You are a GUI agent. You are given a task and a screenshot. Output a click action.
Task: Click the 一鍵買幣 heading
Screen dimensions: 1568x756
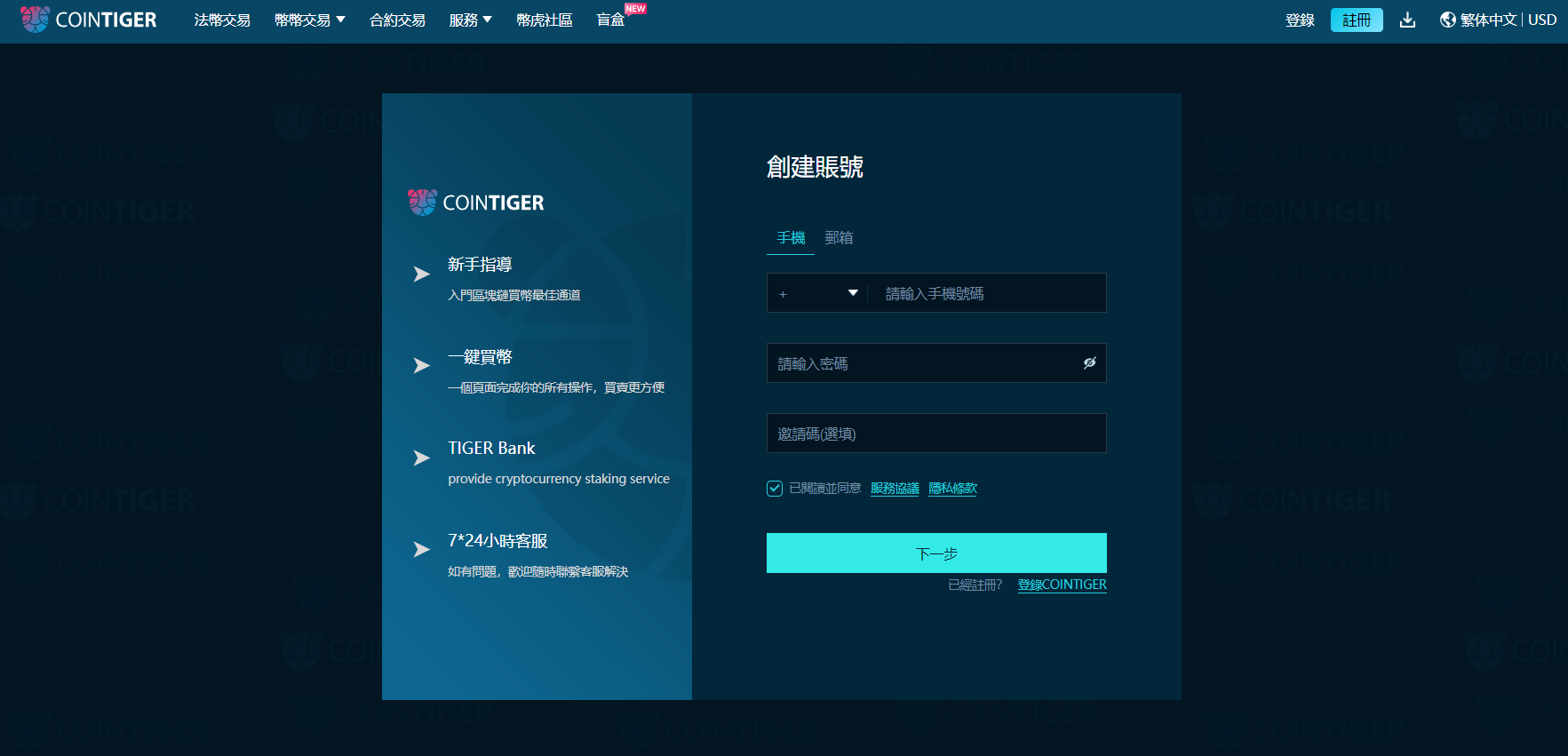(480, 357)
